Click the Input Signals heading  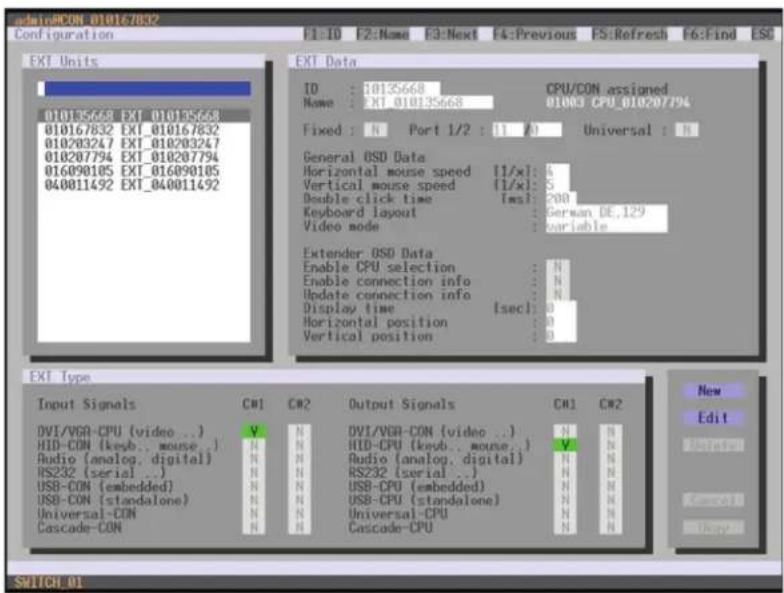pyautogui.click(x=86, y=404)
